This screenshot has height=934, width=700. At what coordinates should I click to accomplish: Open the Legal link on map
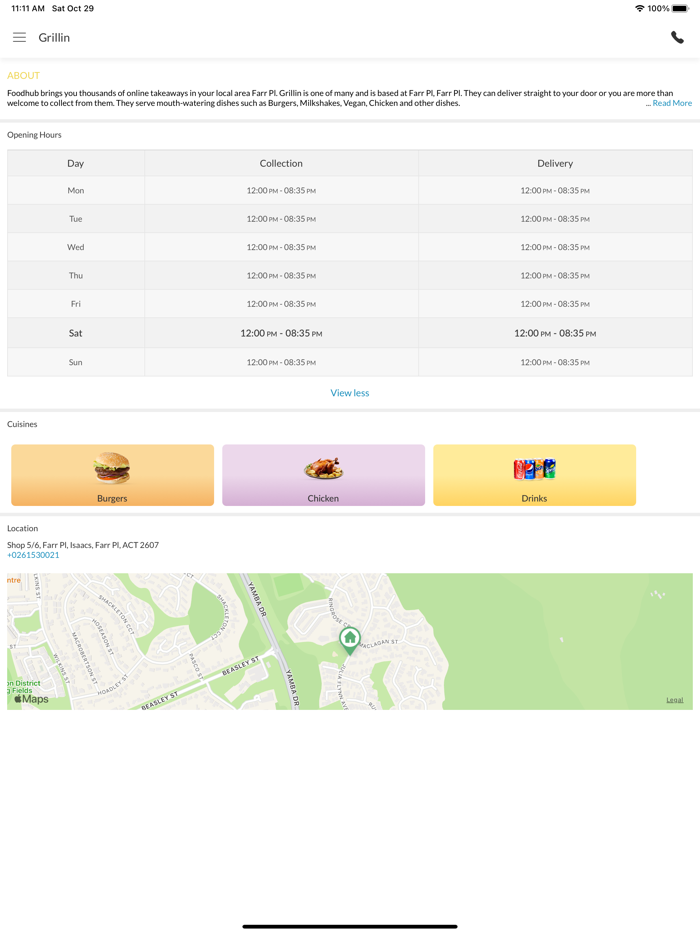(x=674, y=700)
